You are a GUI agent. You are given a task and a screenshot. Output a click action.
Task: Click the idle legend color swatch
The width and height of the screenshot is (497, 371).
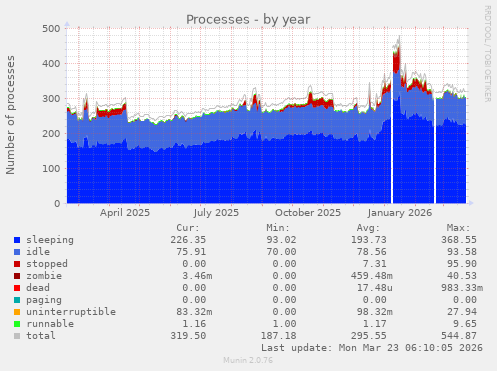[x=17, y=252]
